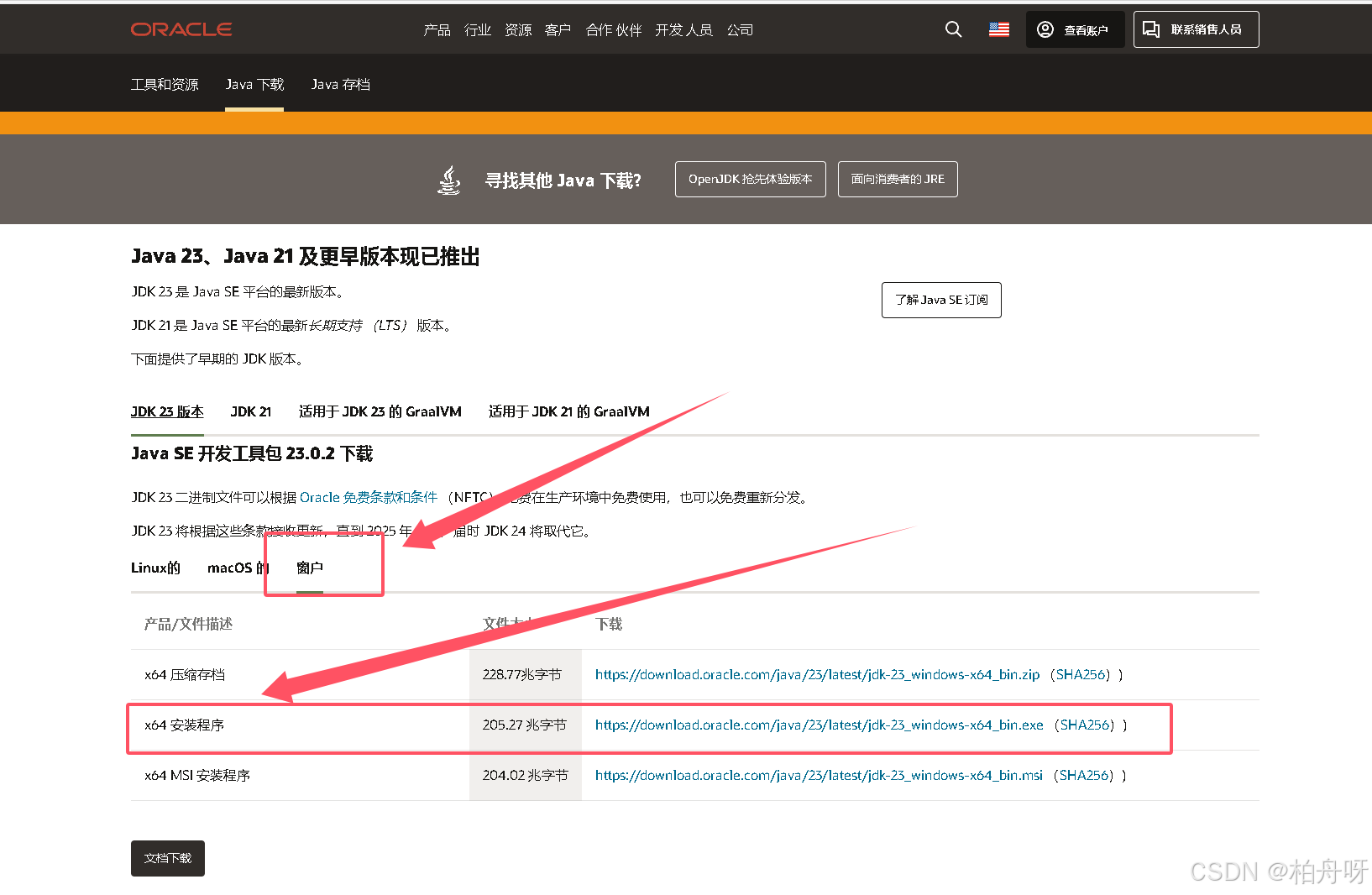Click the 产品/文件描述 column header
Image resolution: width=1372 pixels, height=895 pixels.
coord(188,624)
